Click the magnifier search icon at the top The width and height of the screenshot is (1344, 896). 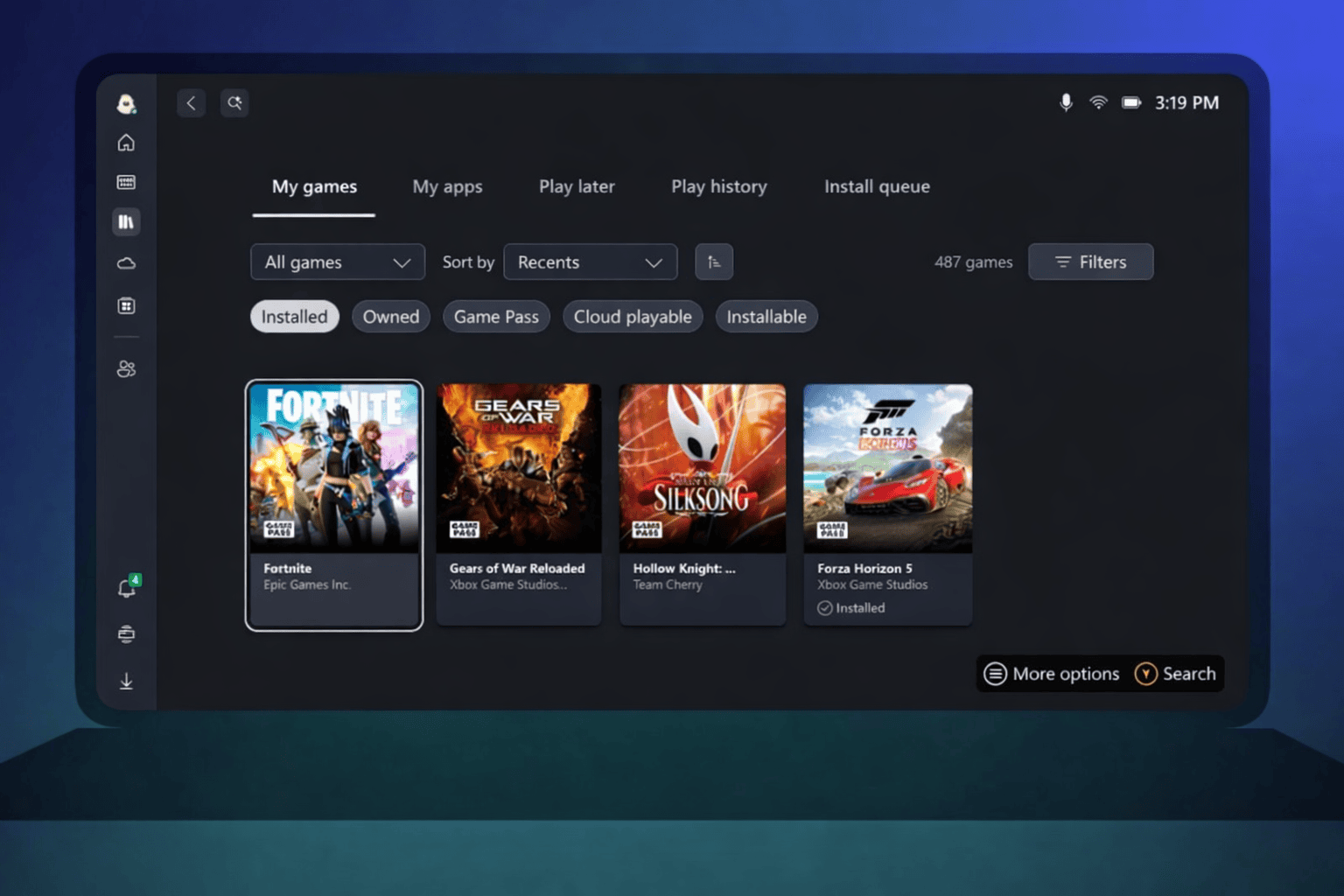234,103
